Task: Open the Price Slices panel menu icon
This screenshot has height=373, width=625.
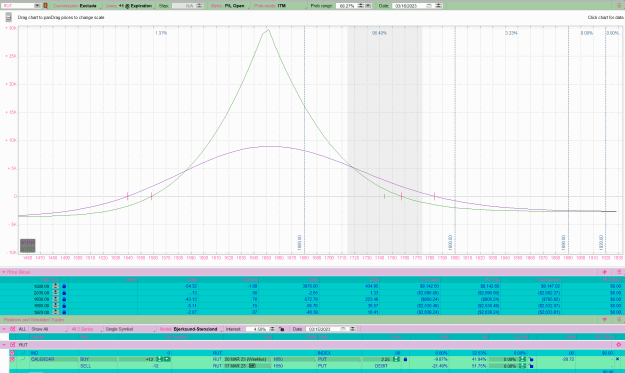Action: [619, 272]
